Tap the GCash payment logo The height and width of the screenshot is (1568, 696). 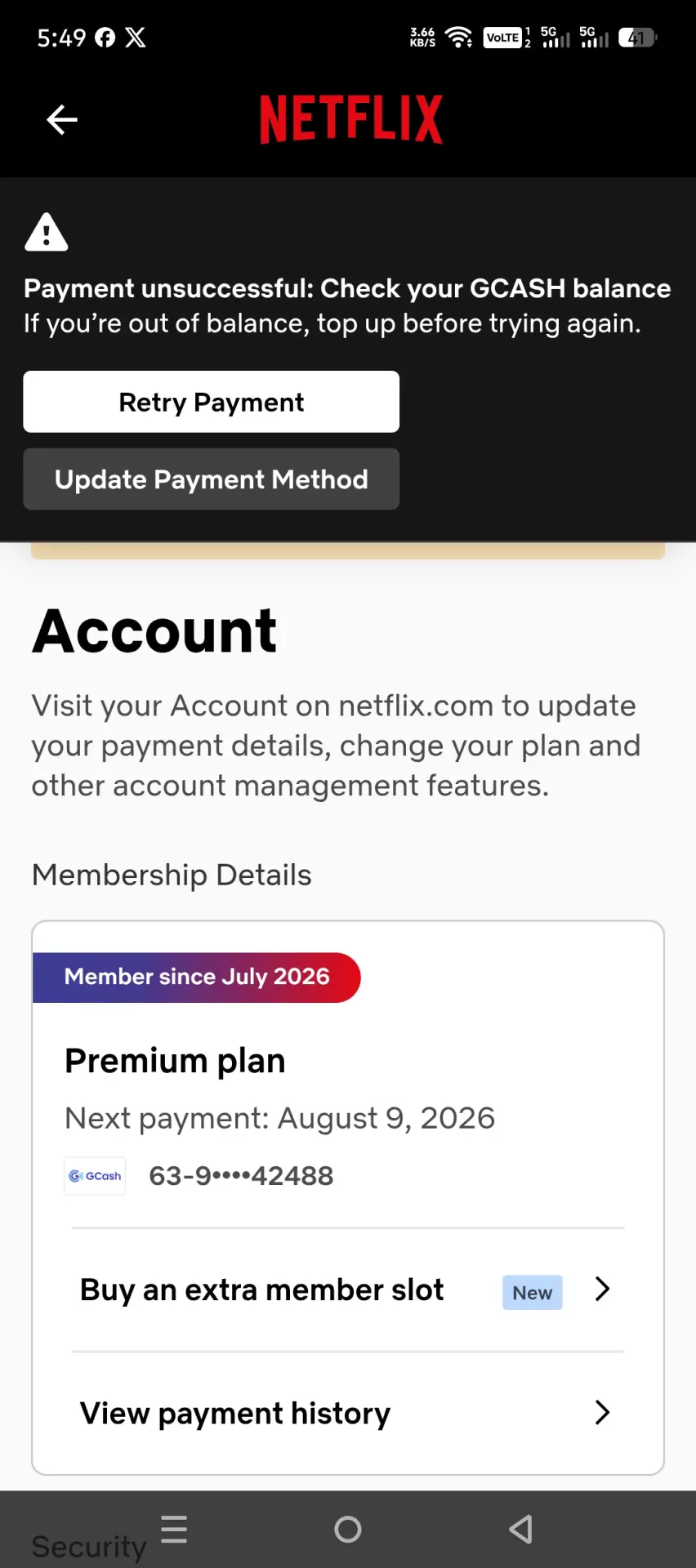coord(95,1176)
